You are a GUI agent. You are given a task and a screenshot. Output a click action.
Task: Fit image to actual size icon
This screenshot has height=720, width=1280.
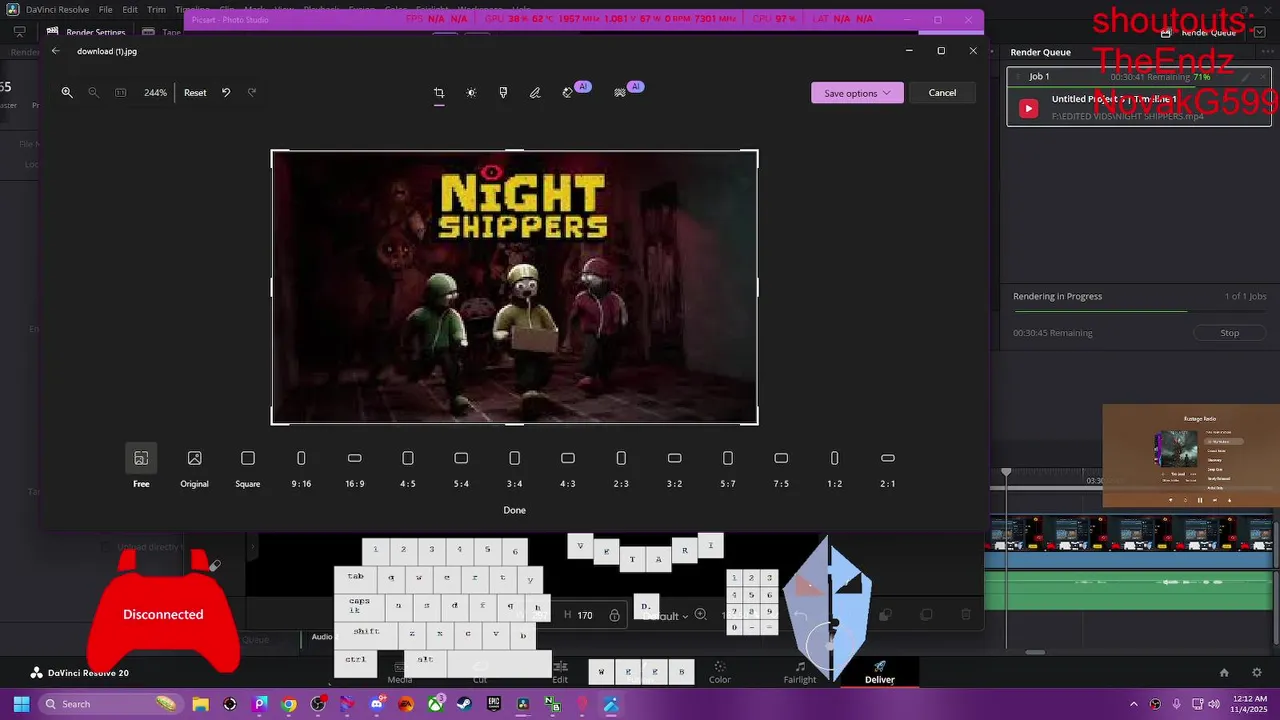tap(121, 92)
